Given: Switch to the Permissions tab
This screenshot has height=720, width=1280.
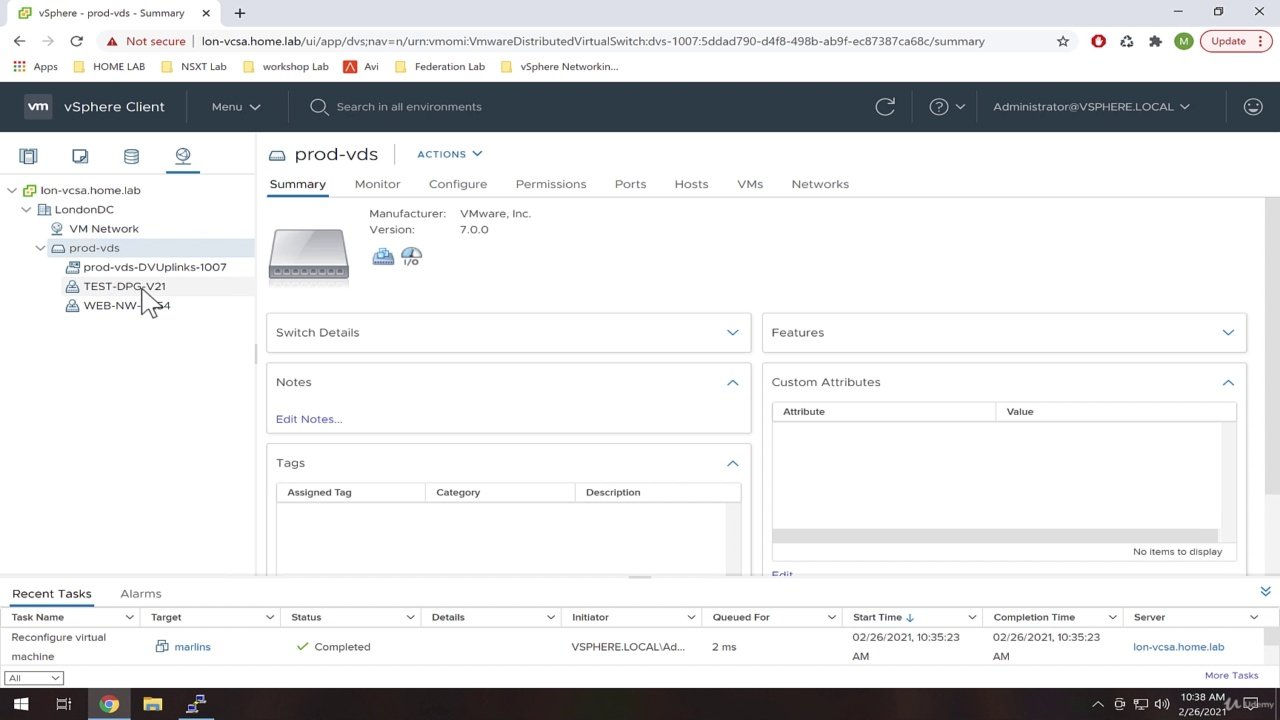Looking at the screenshot, I should [x=551, y=184].
